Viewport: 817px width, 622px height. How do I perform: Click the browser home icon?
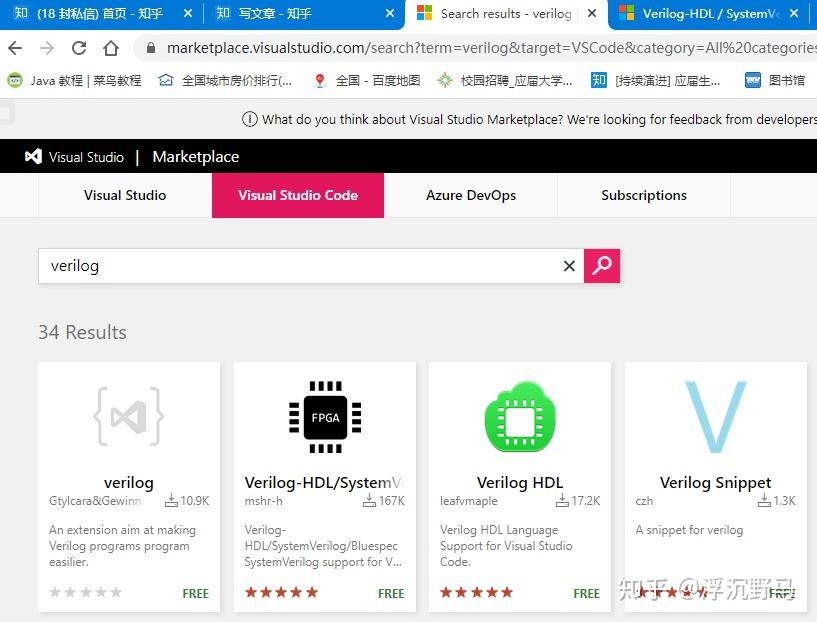click(x=110, y=47)
